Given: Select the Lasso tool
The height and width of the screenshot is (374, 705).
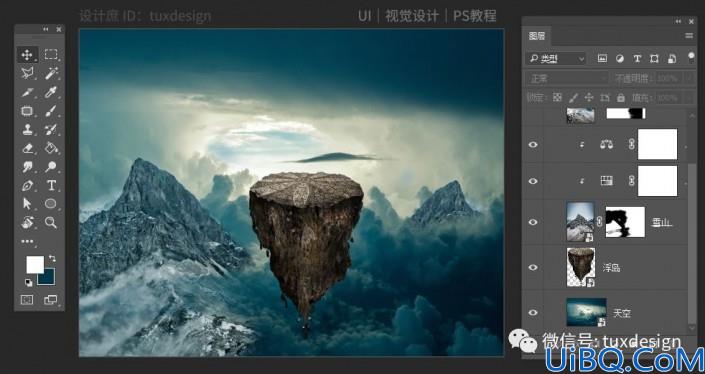Looking at the screenshot, I should click(x=27, y=73).
